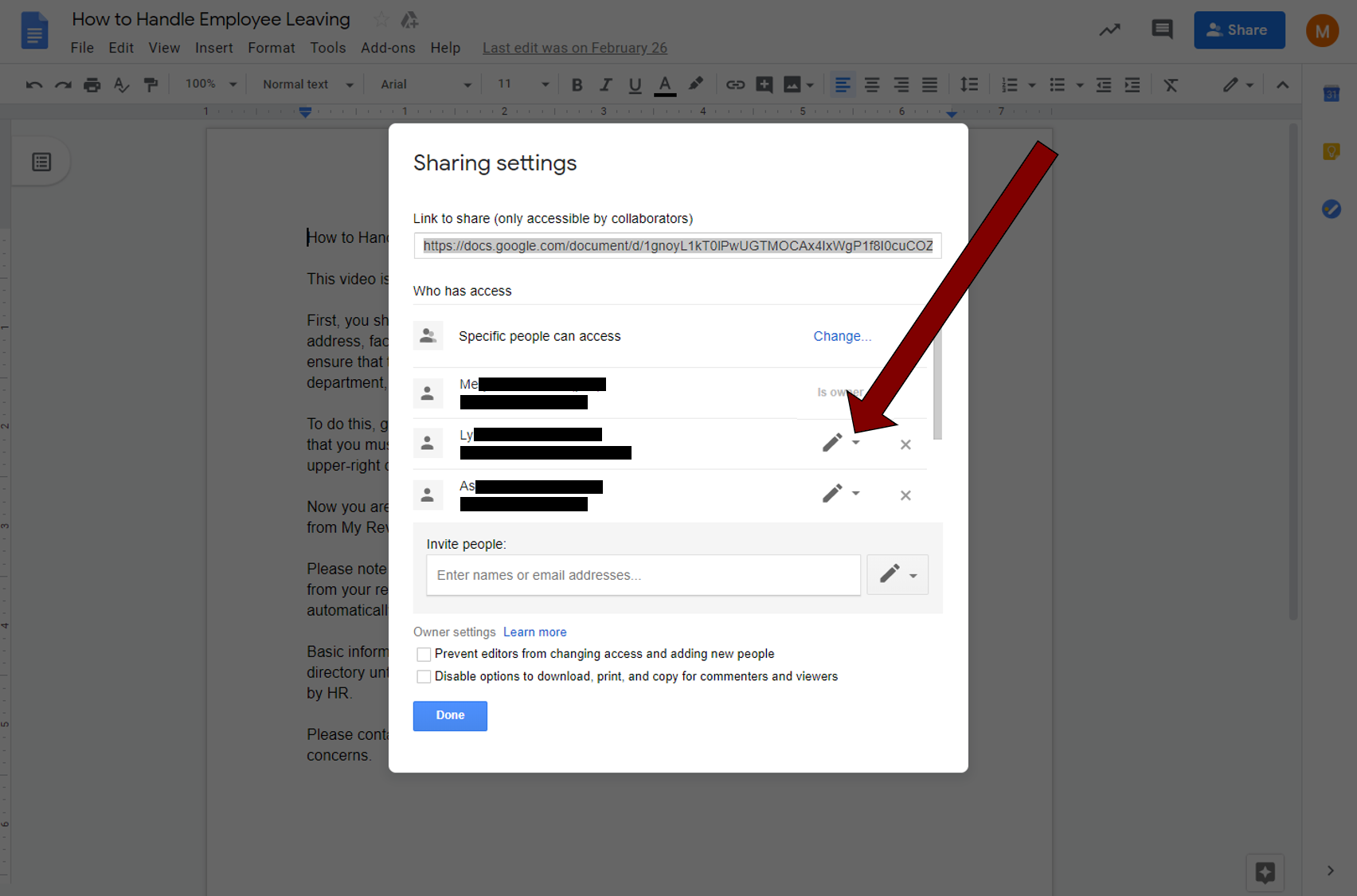This screenshot has width=1357, height=896.
Task: Click the blue Done button
Action: click(x=450, y=715)
